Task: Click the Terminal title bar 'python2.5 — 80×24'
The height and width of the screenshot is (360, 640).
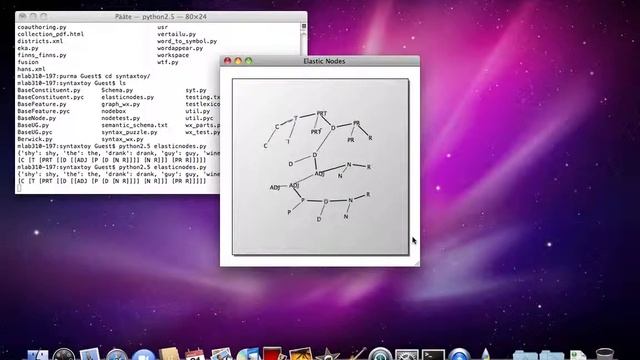Action: (x=161, y=17)
